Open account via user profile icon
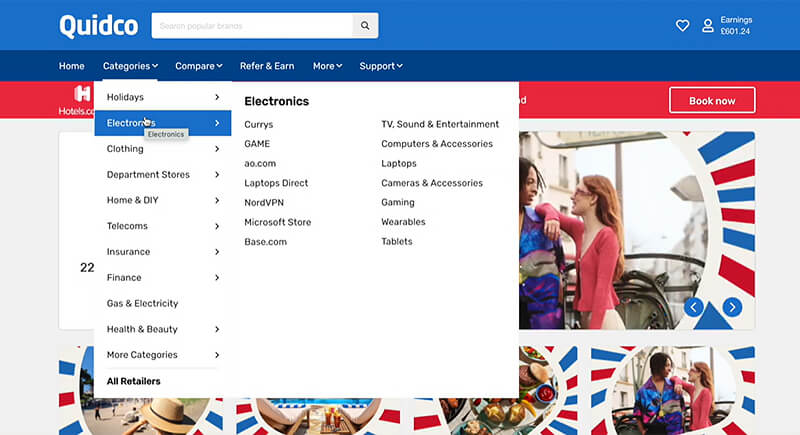This screenshot has width=800, height=435. [708, 25]
